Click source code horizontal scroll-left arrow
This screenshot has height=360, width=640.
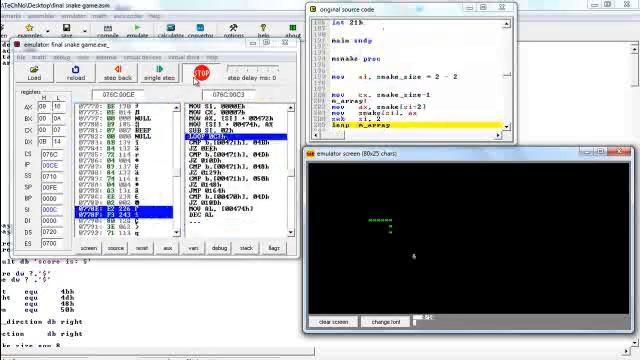pyautogui.click(x=316, y=135)
